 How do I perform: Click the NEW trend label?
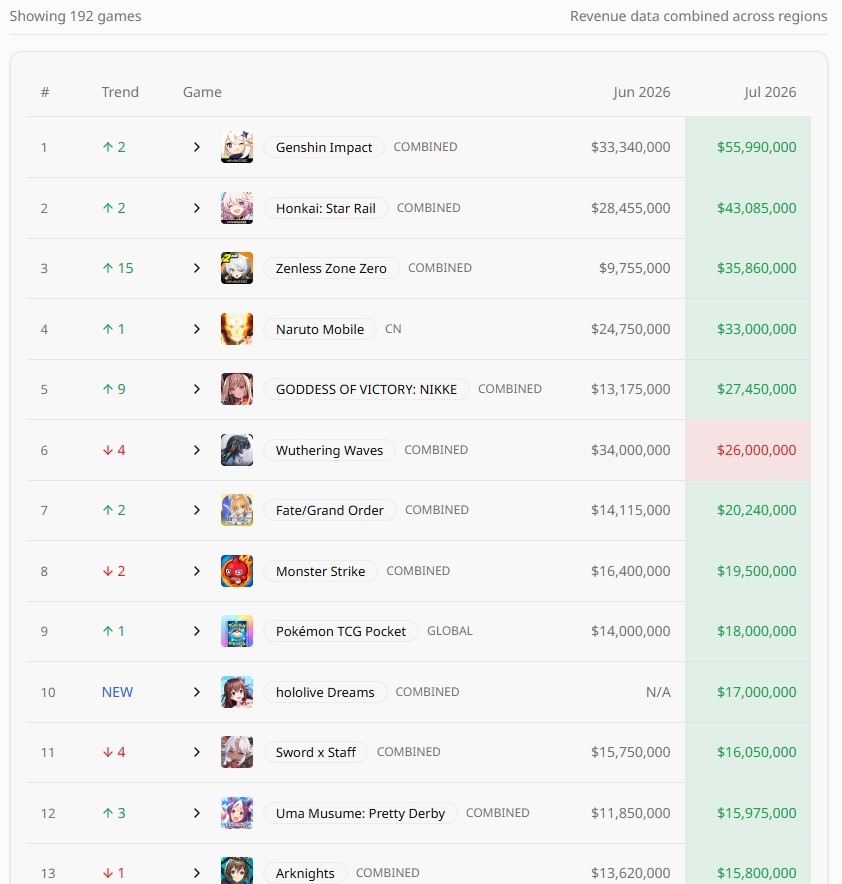[117, 692]
